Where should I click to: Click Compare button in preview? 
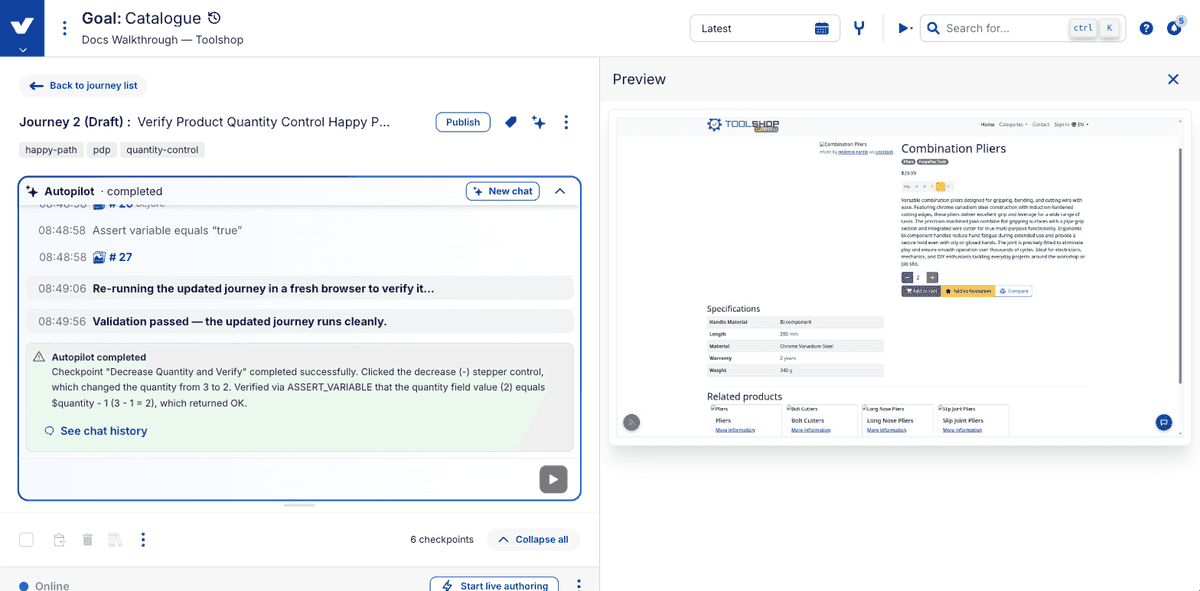(1014, 291)
